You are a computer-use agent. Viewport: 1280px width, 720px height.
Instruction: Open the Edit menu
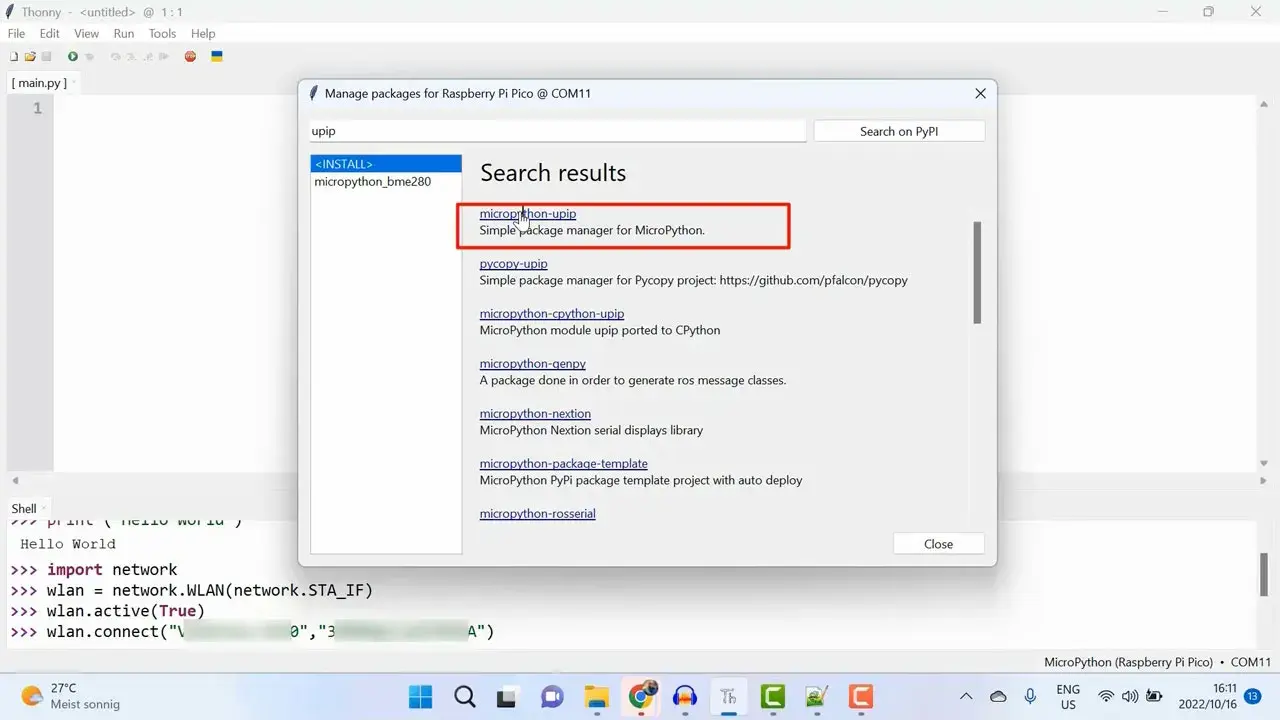pos(49,33)
